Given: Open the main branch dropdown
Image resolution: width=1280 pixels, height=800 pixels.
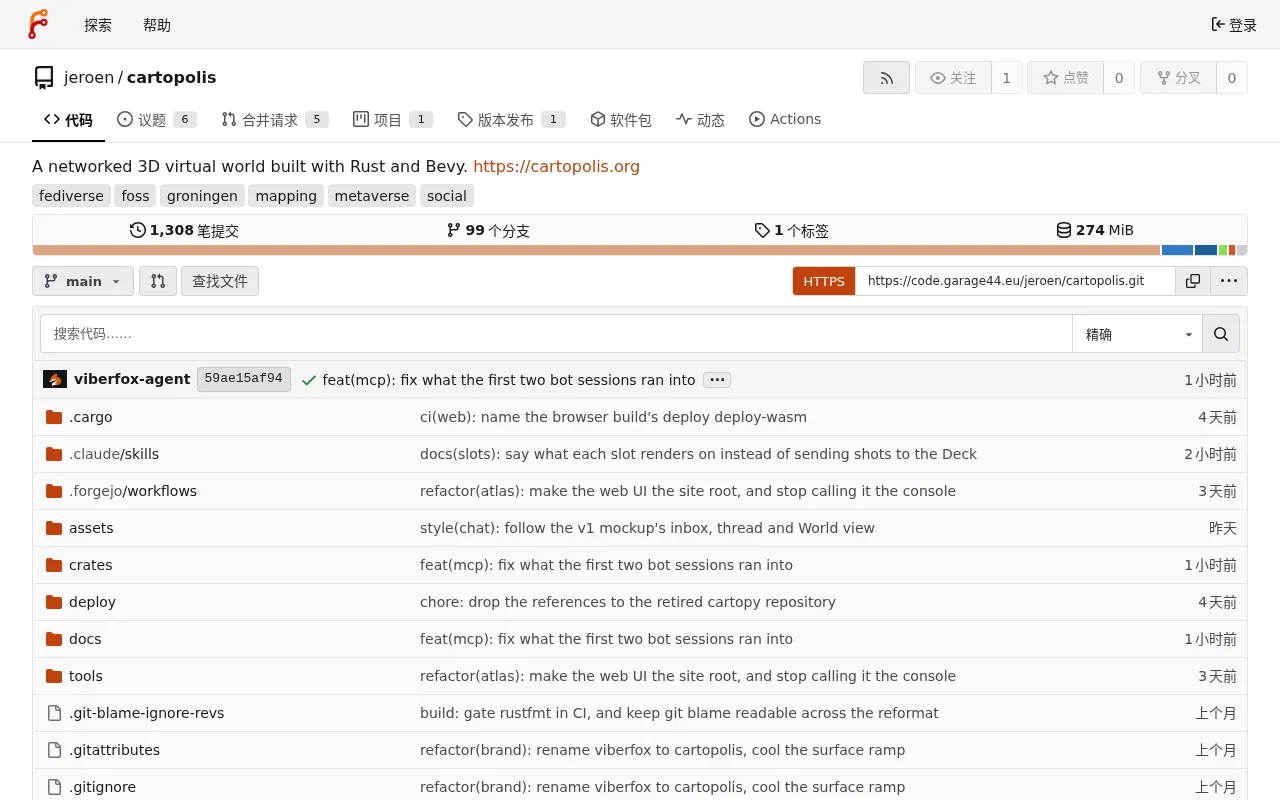Looking at the screenshot, I should pyautogui.click(x=83, y=281).
